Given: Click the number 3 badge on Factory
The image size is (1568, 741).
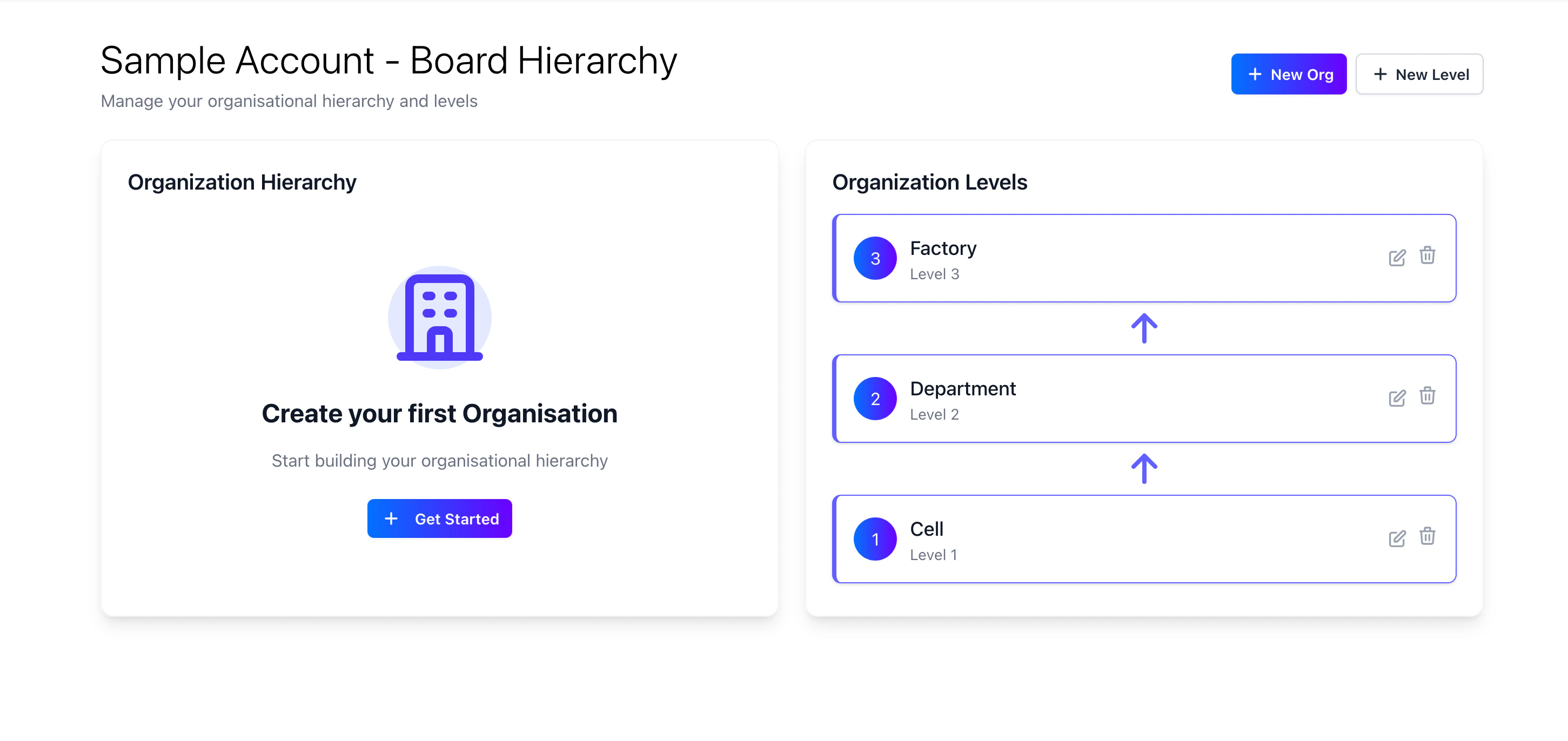Looking at the screenshot, I should pyautogui.click(x=875, y=258).
